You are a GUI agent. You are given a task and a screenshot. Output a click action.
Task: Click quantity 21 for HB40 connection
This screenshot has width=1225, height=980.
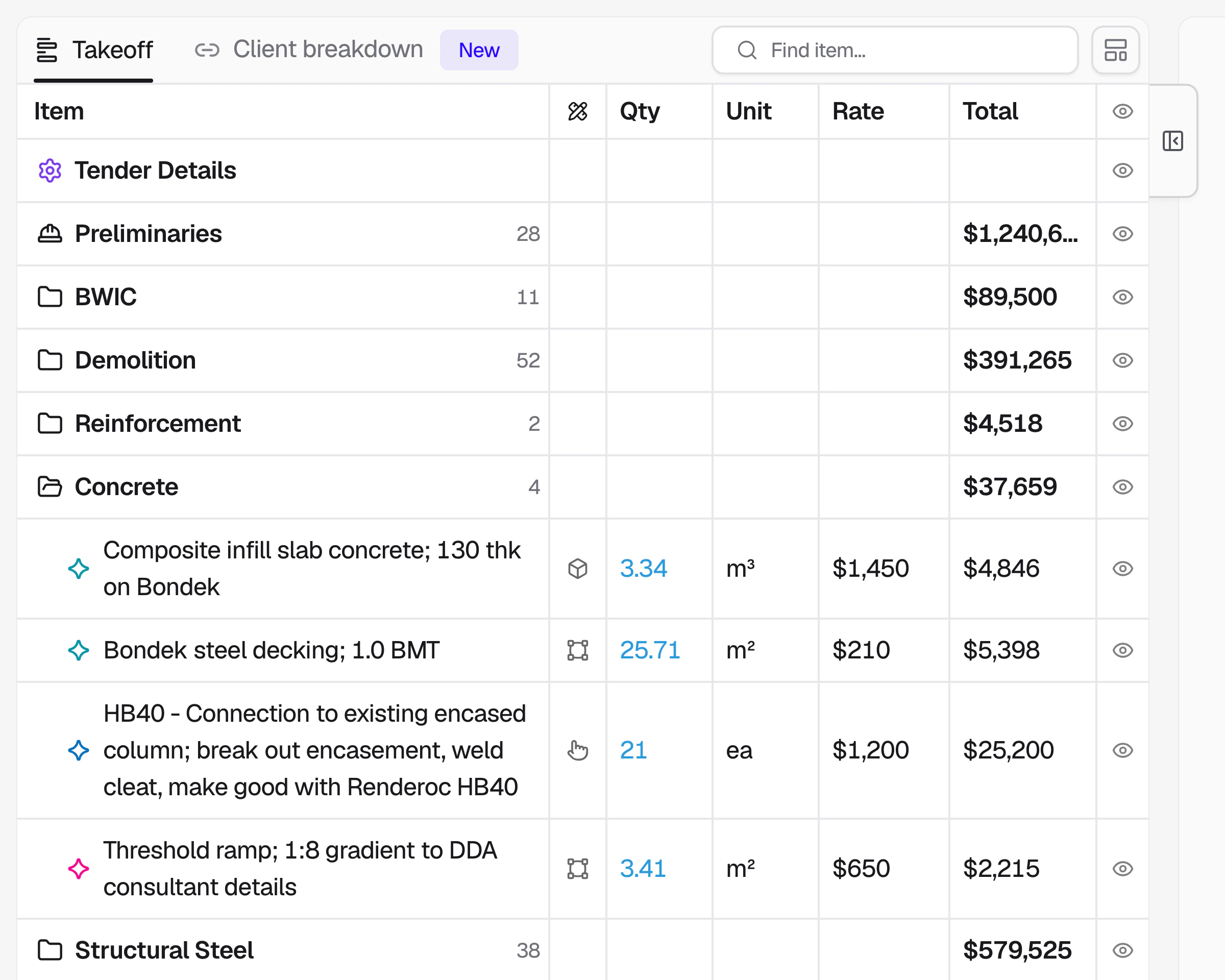coord(633,750)
